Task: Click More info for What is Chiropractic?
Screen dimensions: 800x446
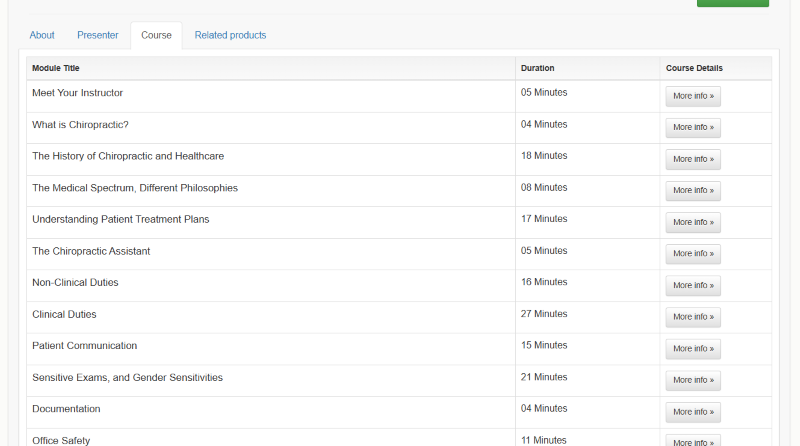Action: (x=693, y=128)
